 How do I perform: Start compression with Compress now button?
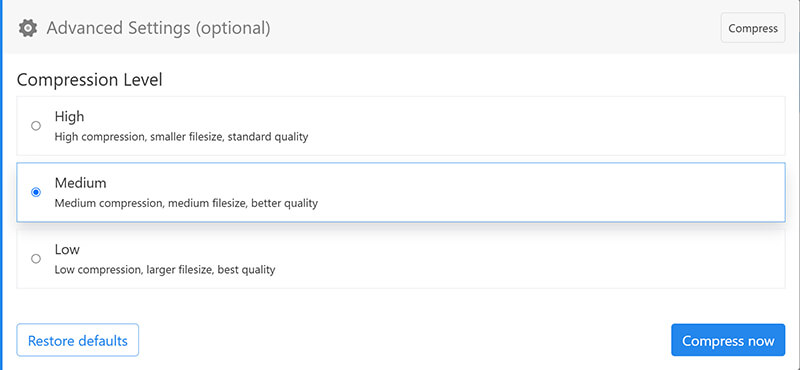tap(728, 340)
